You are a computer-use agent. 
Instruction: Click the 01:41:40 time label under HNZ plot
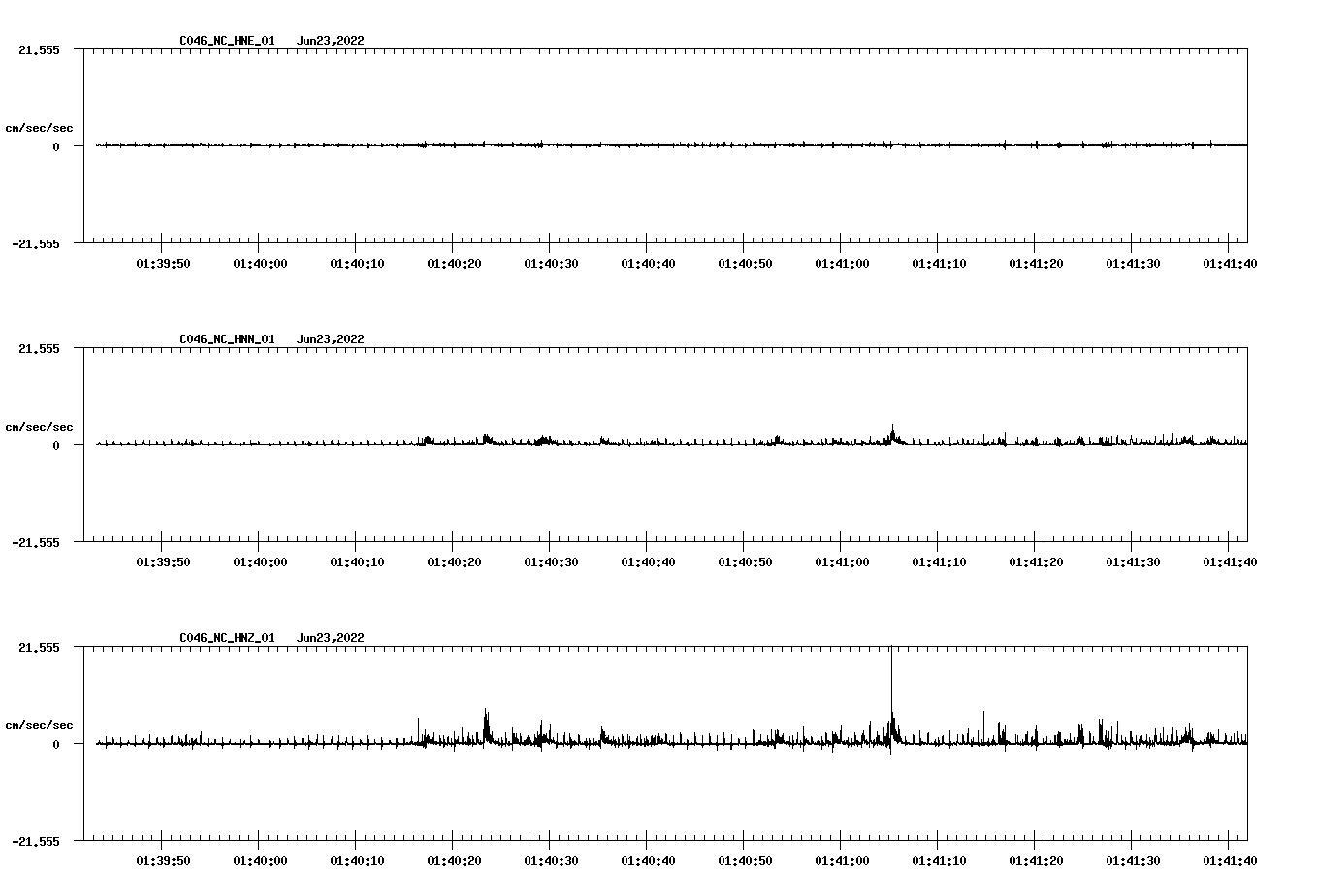point(1230,860)
